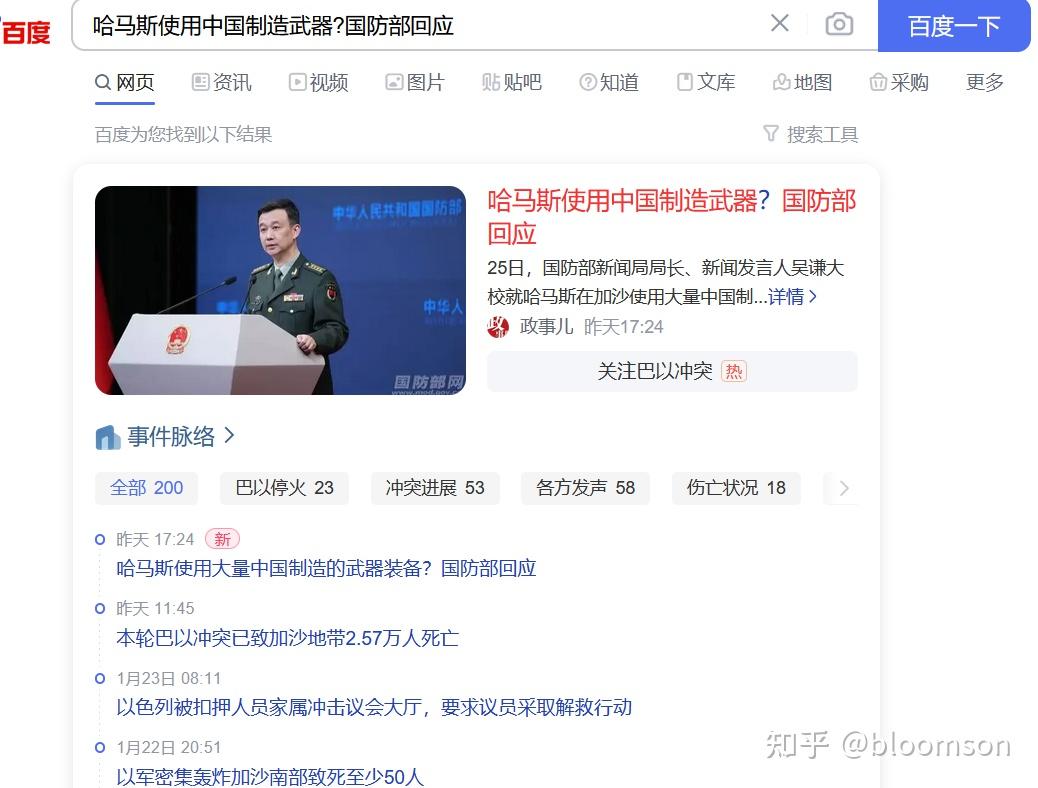
Task: Click the 百度一下 search button
Action: (954, 26)
